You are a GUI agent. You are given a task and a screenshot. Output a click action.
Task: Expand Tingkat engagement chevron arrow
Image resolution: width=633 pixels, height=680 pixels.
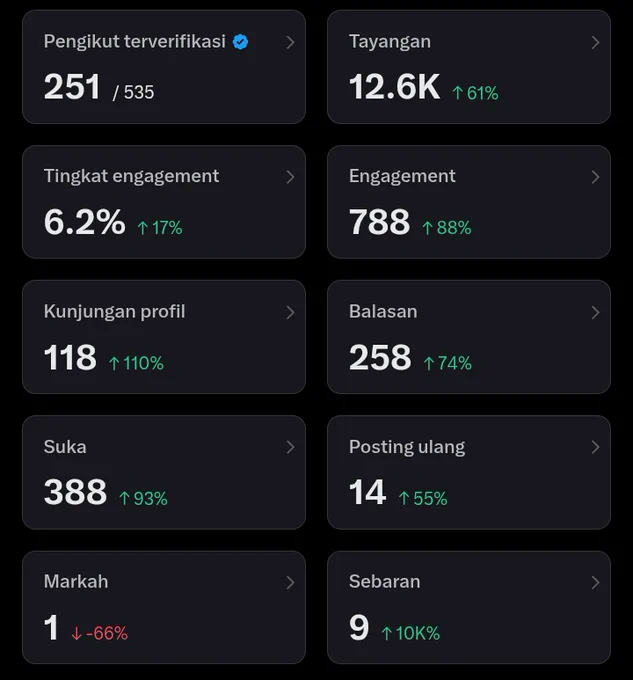[290, 177]
